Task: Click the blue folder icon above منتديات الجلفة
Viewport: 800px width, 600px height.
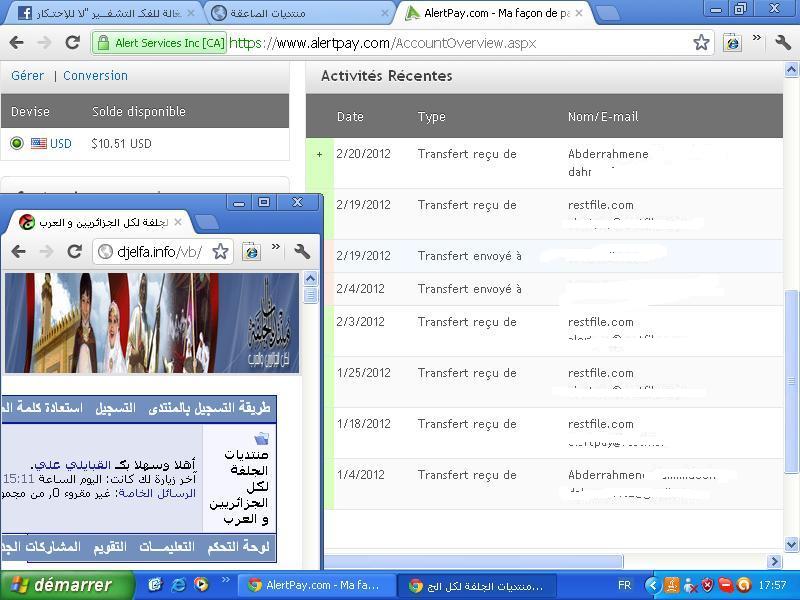Action: pyautogui.click(x=261, y=438)
